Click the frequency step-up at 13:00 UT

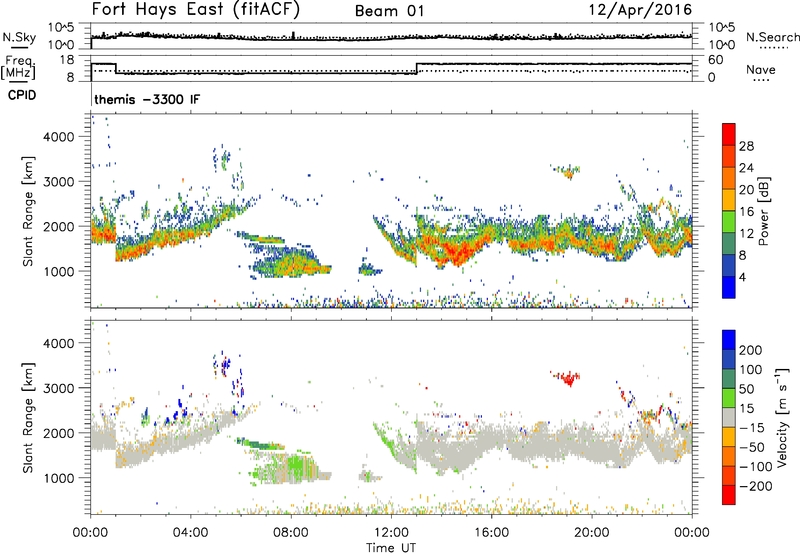coord(417,68)
